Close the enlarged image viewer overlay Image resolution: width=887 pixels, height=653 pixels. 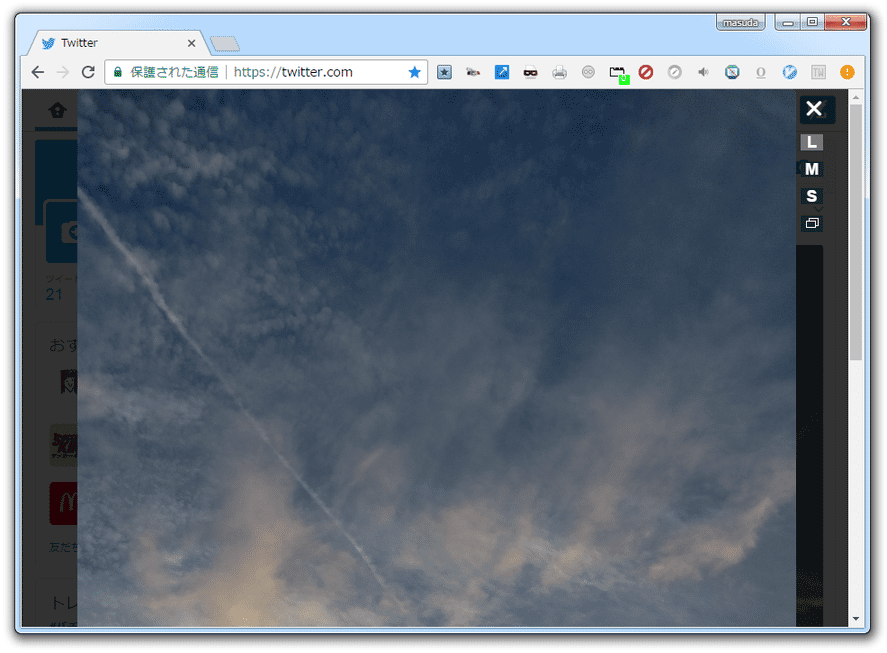[x=814, y=109]
